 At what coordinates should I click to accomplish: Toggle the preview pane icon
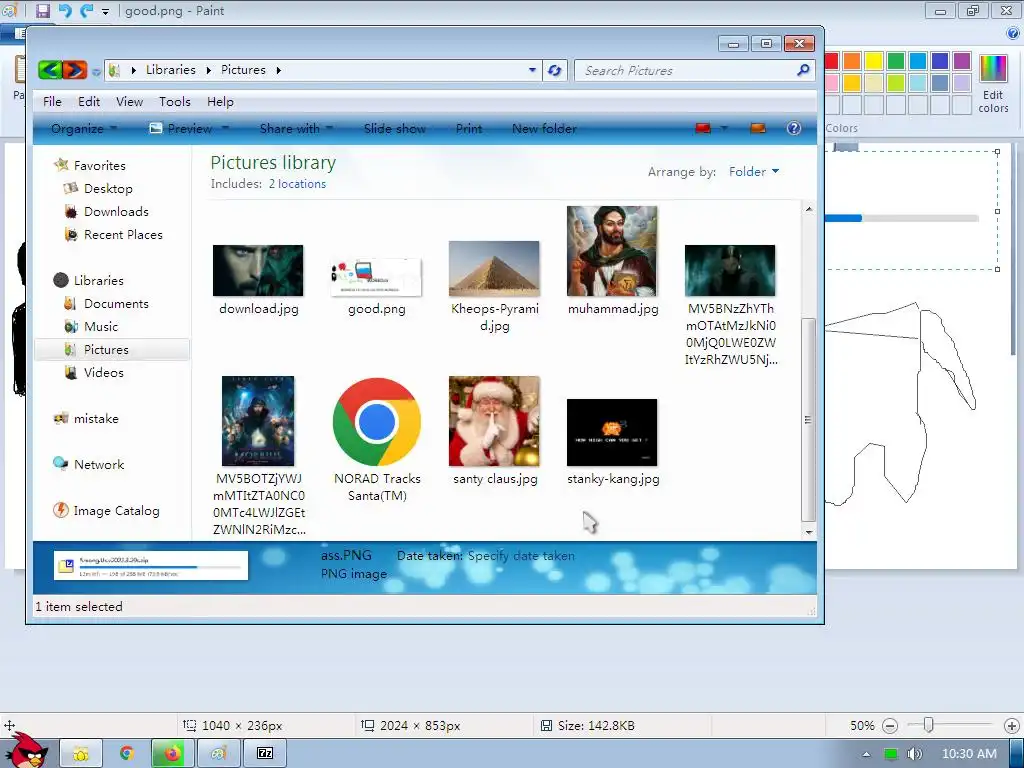(758, 128)
